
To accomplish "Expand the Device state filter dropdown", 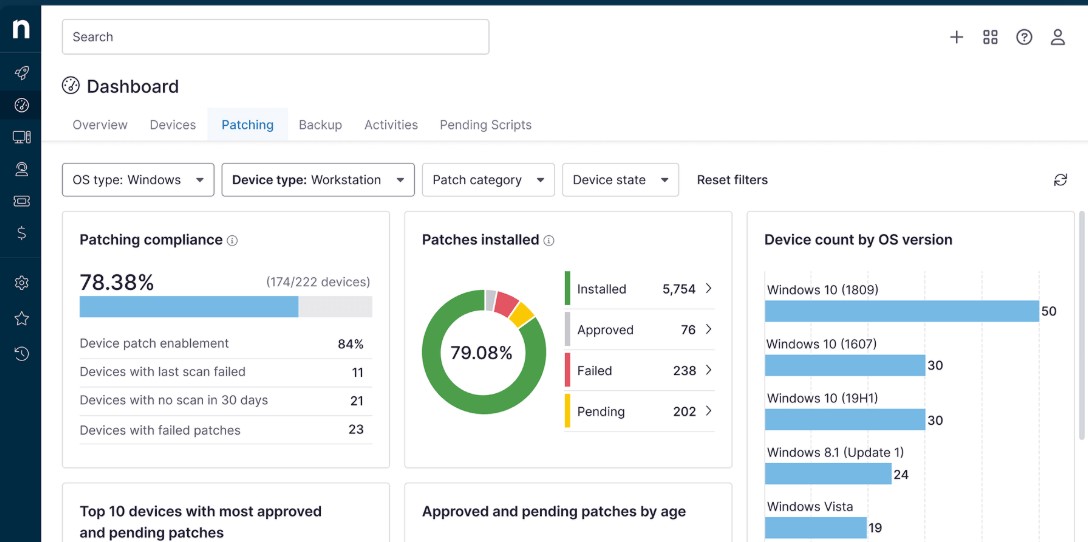I will pyautogui.click(x=620, y=180).
